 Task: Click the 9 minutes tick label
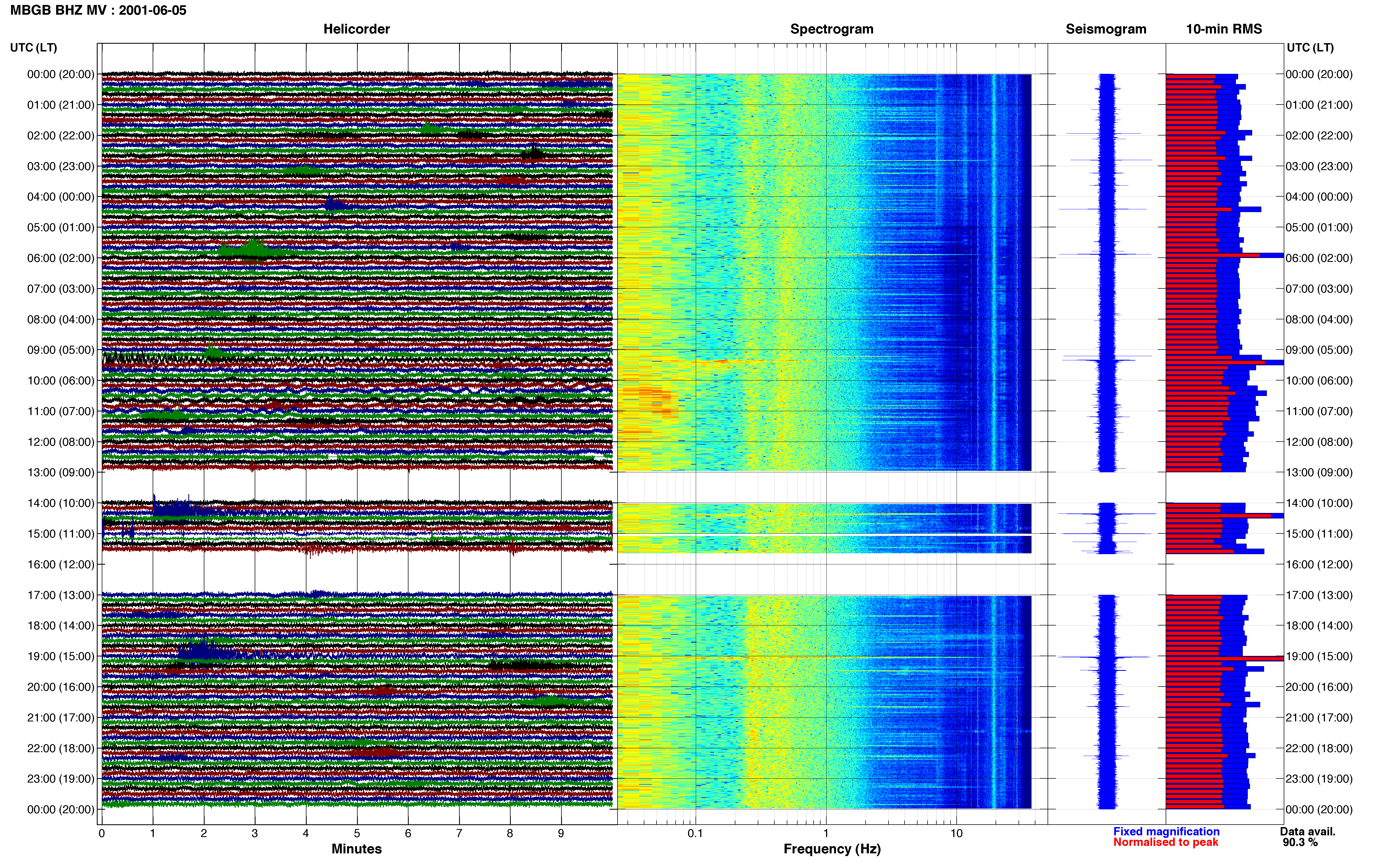coord(561,833)
